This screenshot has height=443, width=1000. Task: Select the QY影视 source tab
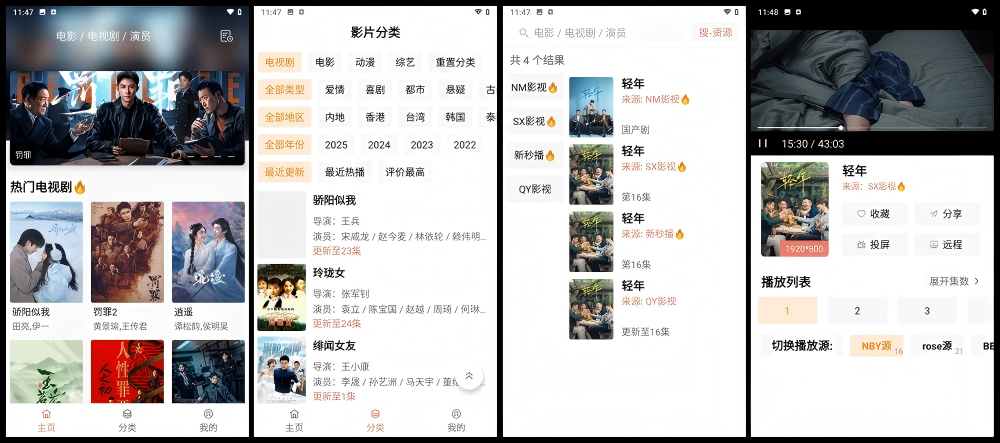534,189
